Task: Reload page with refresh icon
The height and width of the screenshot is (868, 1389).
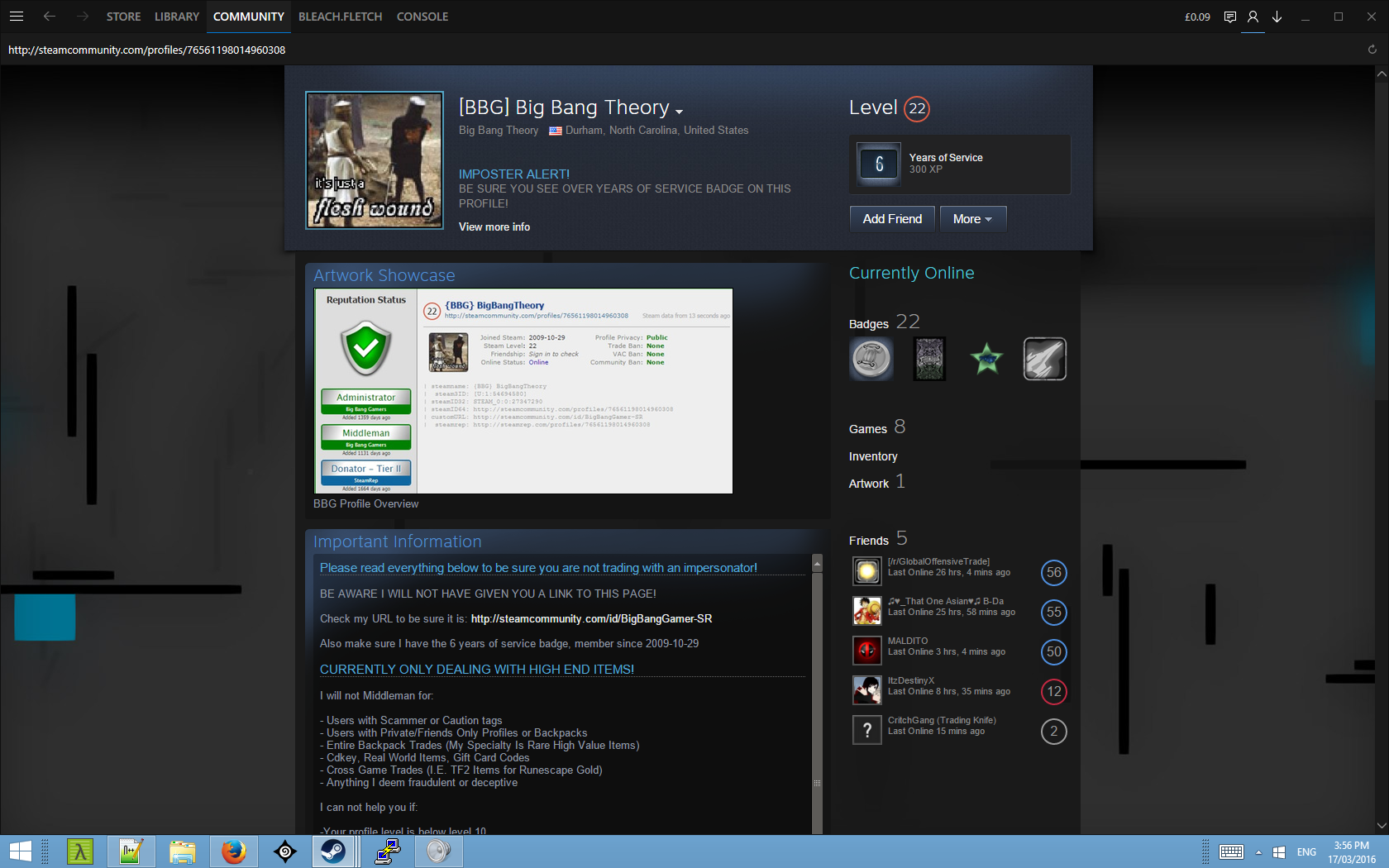Action: 1372,50
